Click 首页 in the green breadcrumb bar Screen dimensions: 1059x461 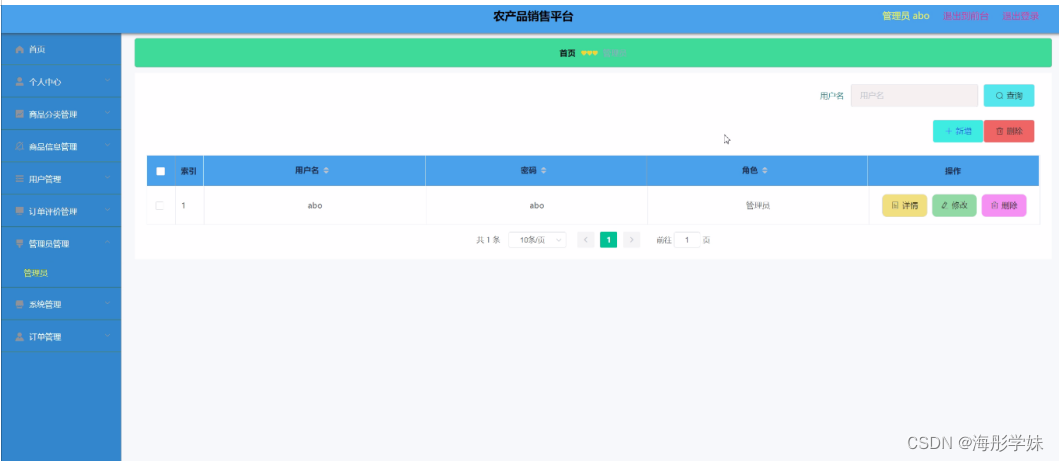(x=567, y=53)
